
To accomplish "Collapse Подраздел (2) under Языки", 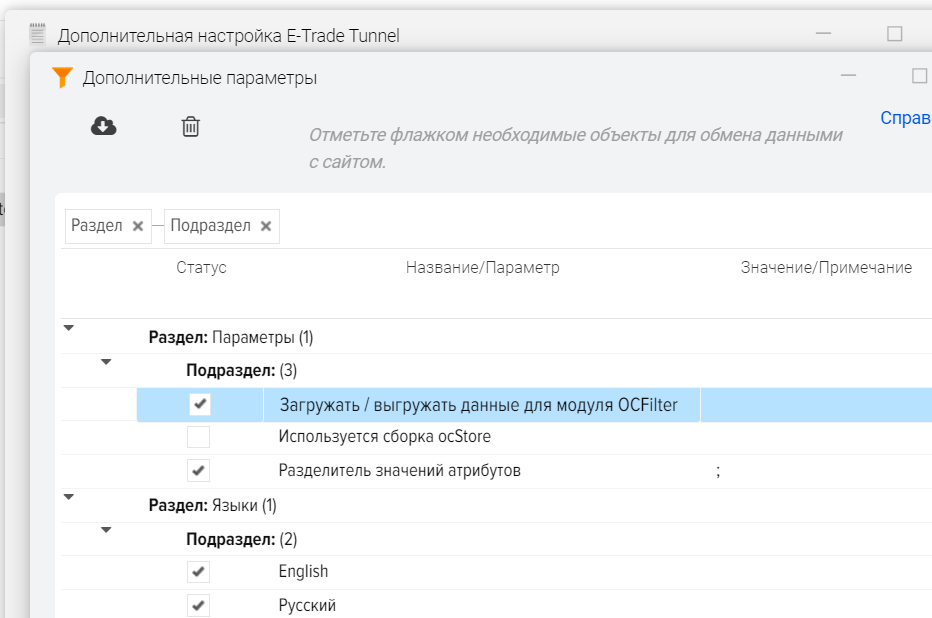I will [x=106, y=530].
